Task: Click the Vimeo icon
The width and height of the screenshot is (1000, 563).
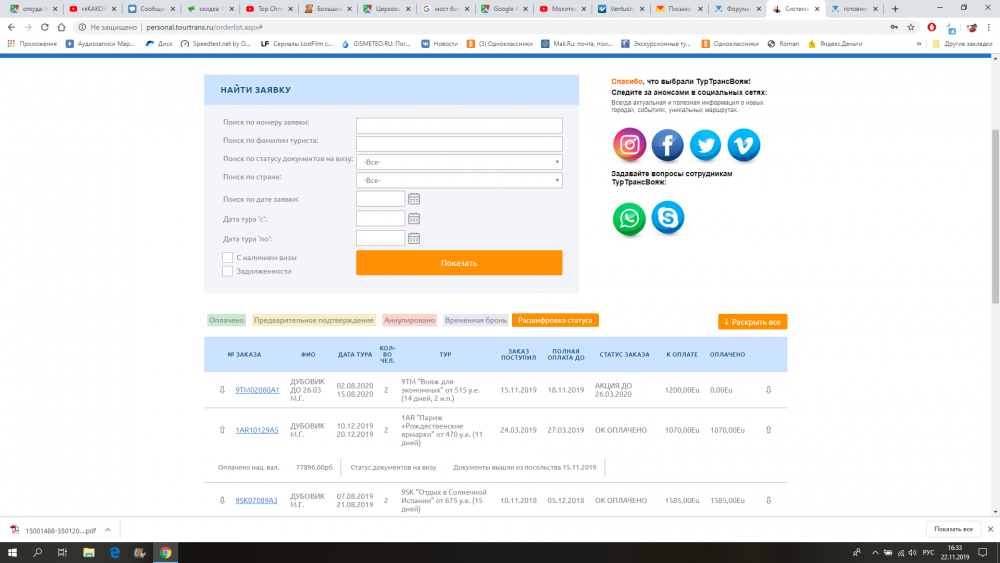Action: click(744, 146)
